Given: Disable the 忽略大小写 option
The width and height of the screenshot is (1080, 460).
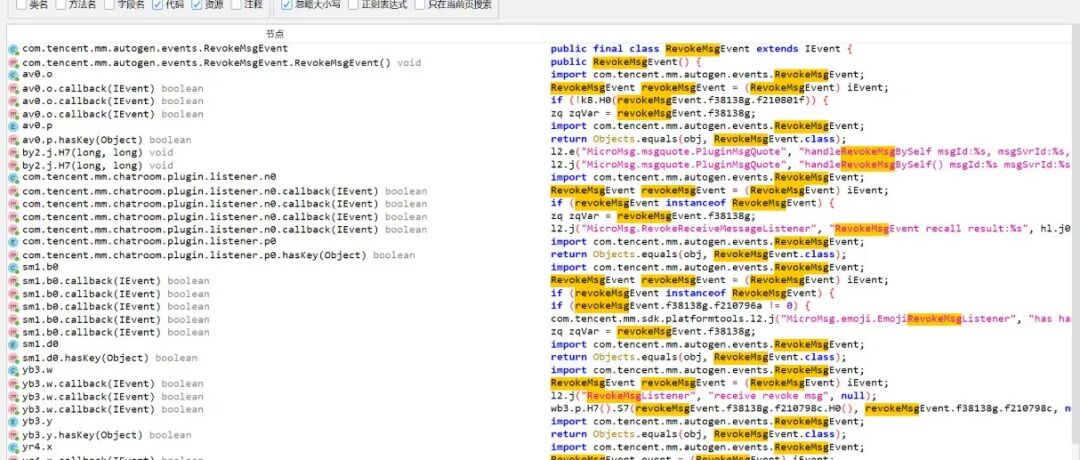Looking at the screenshot, I should (x=287, y=4).
